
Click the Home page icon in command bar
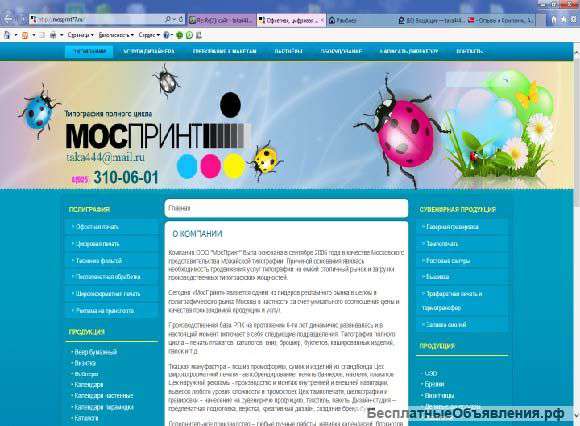7,36
